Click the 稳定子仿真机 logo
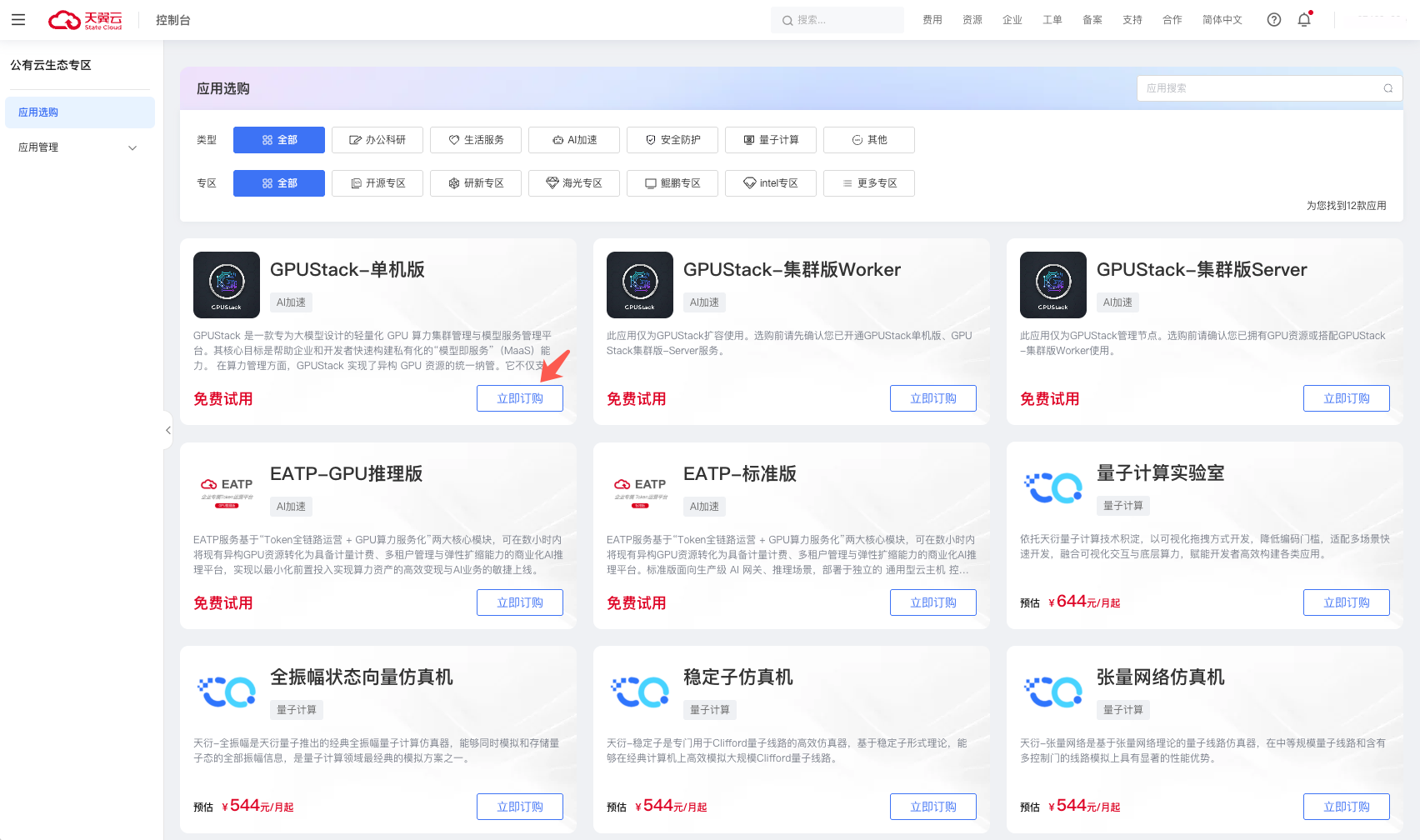Screen dimensions: 1420x840 (640, 692)
